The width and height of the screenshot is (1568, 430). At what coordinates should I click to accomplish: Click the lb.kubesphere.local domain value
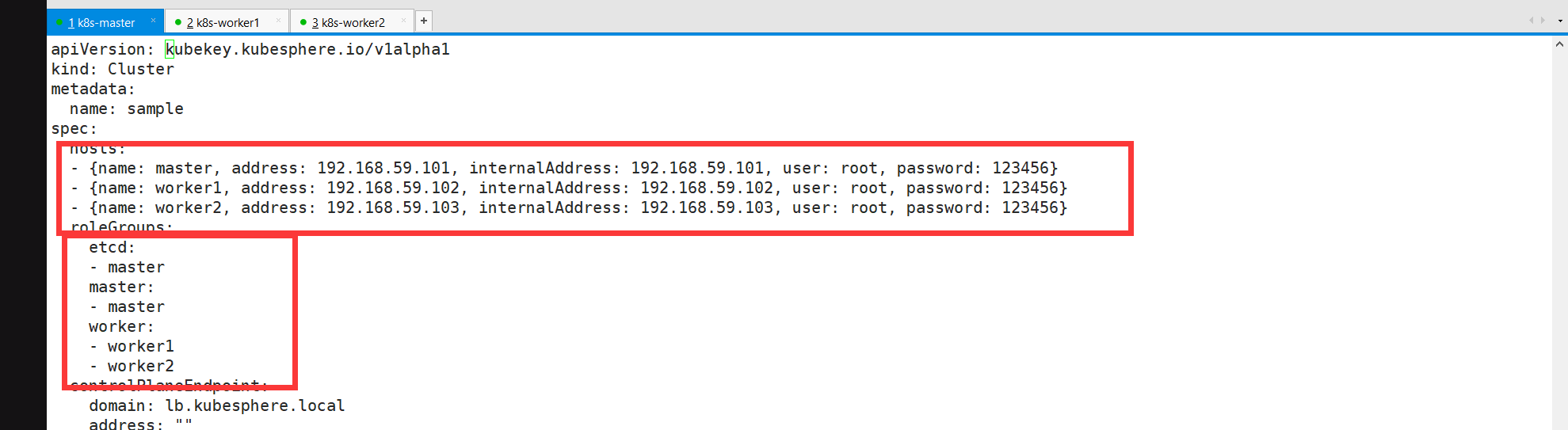254,405
